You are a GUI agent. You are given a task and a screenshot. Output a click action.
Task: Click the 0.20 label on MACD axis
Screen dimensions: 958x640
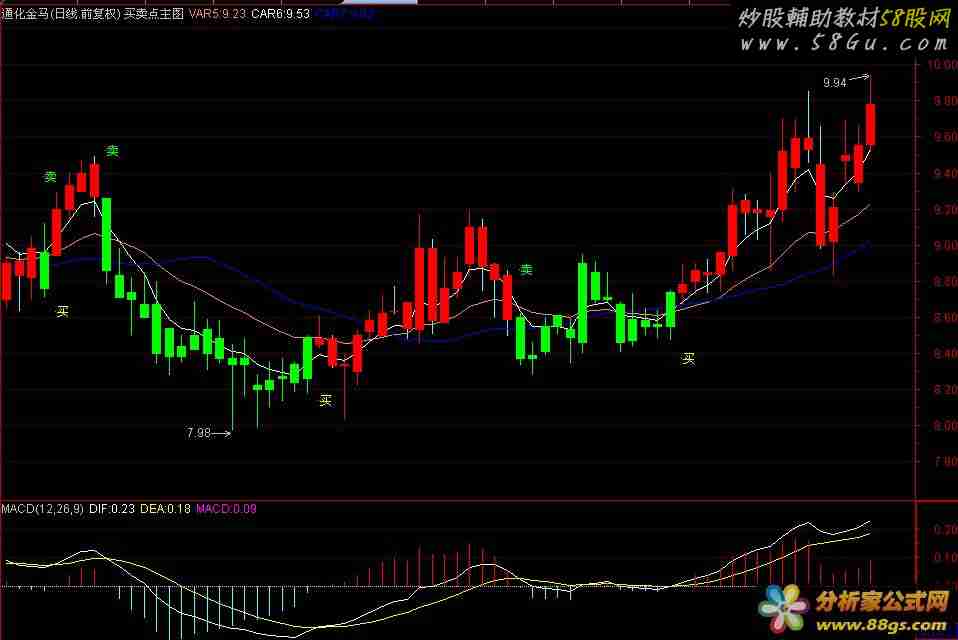[x=945, y=529]
